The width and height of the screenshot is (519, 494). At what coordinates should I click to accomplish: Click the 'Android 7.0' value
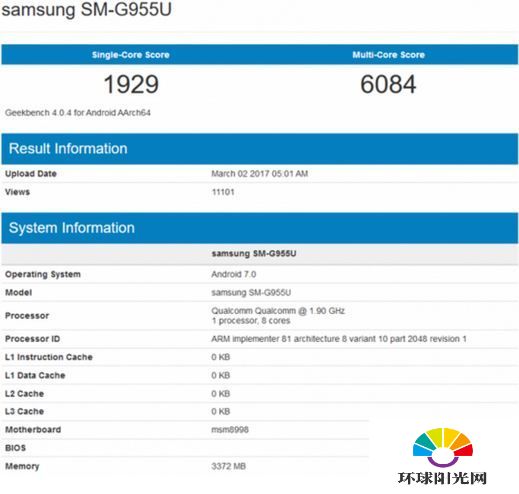point(234,274)
